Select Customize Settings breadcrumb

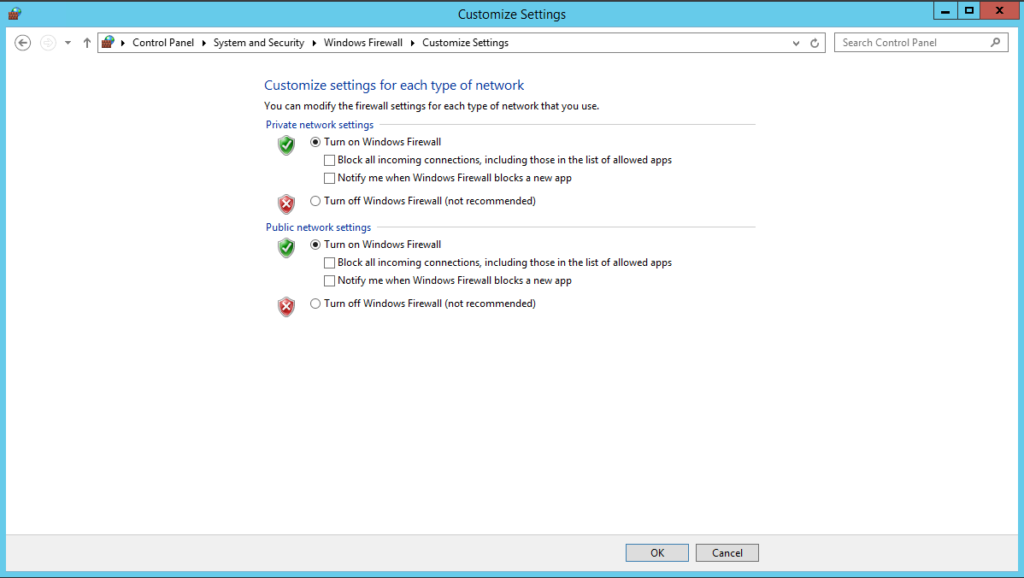coord(466,42)
